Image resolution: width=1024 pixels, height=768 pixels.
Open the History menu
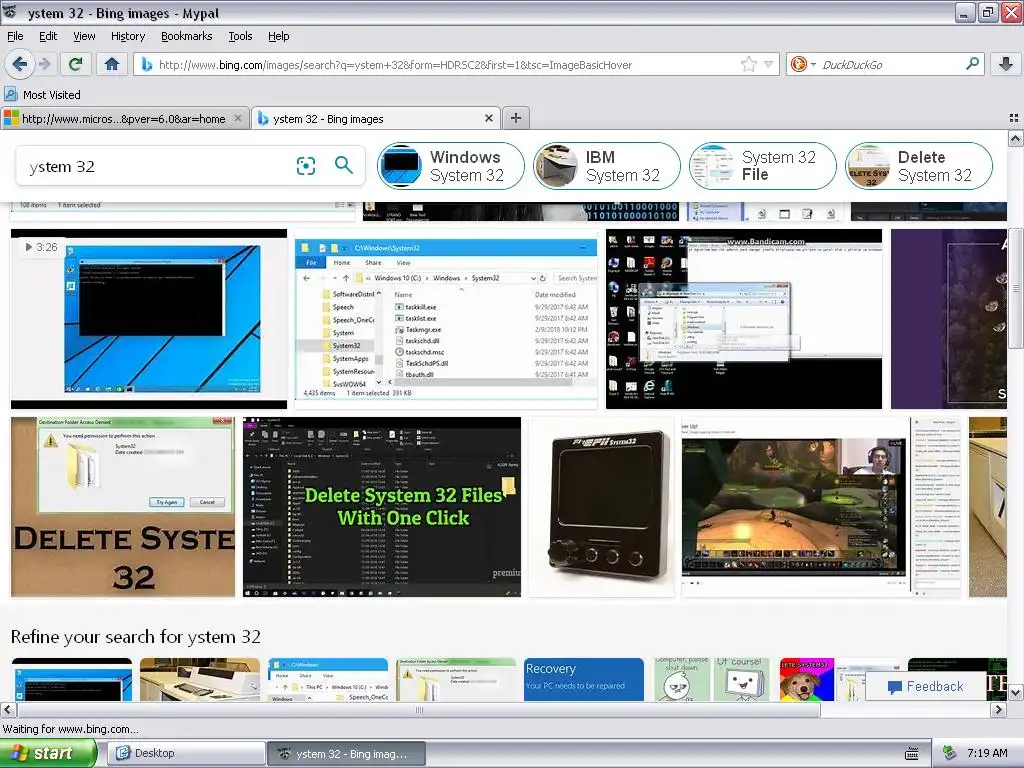pyautogui.click(x=128, y=36)
